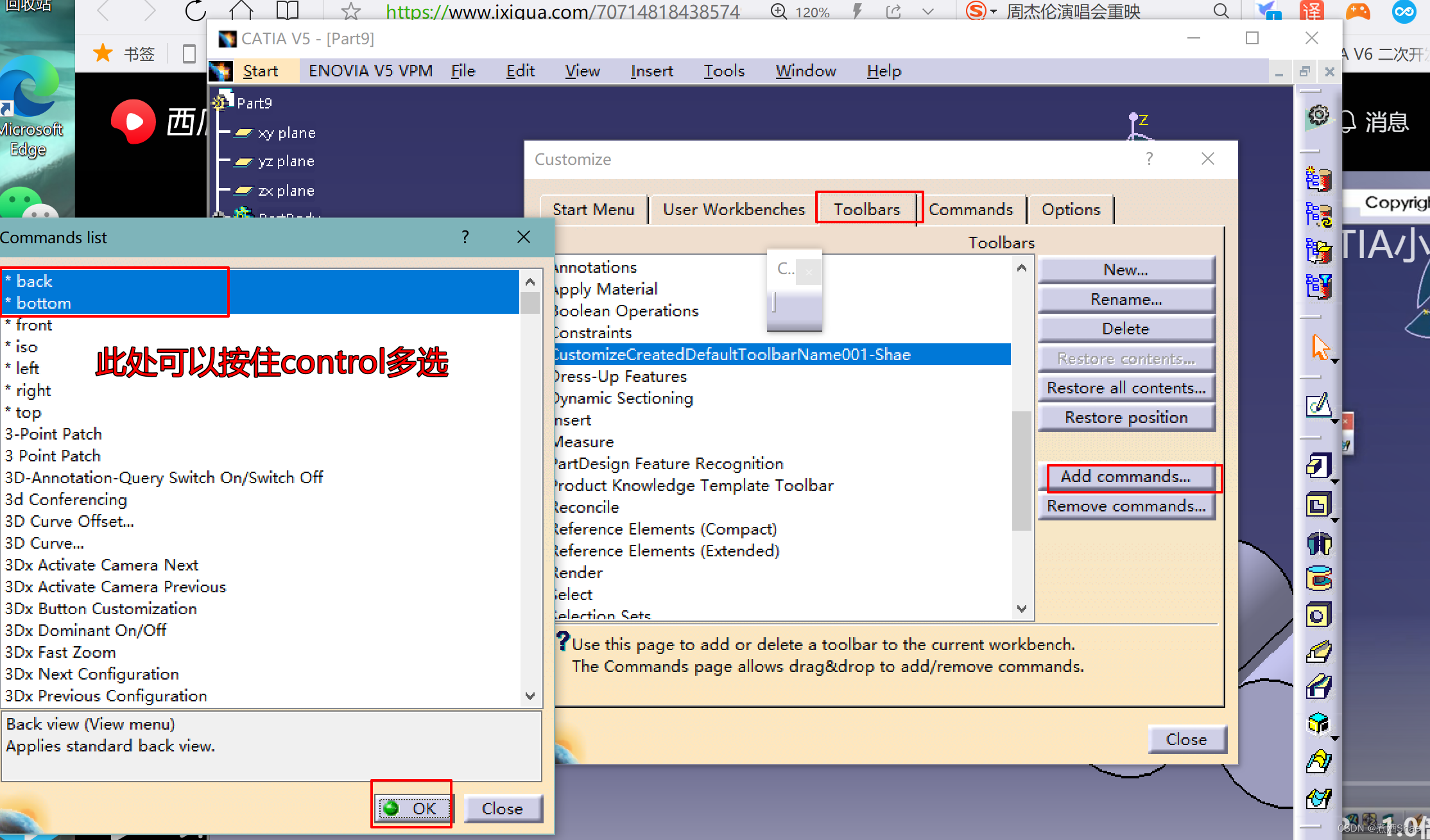Click the orange Select arrow tool
This screenshot has width=1430, height=840.
click(1318, 347)
